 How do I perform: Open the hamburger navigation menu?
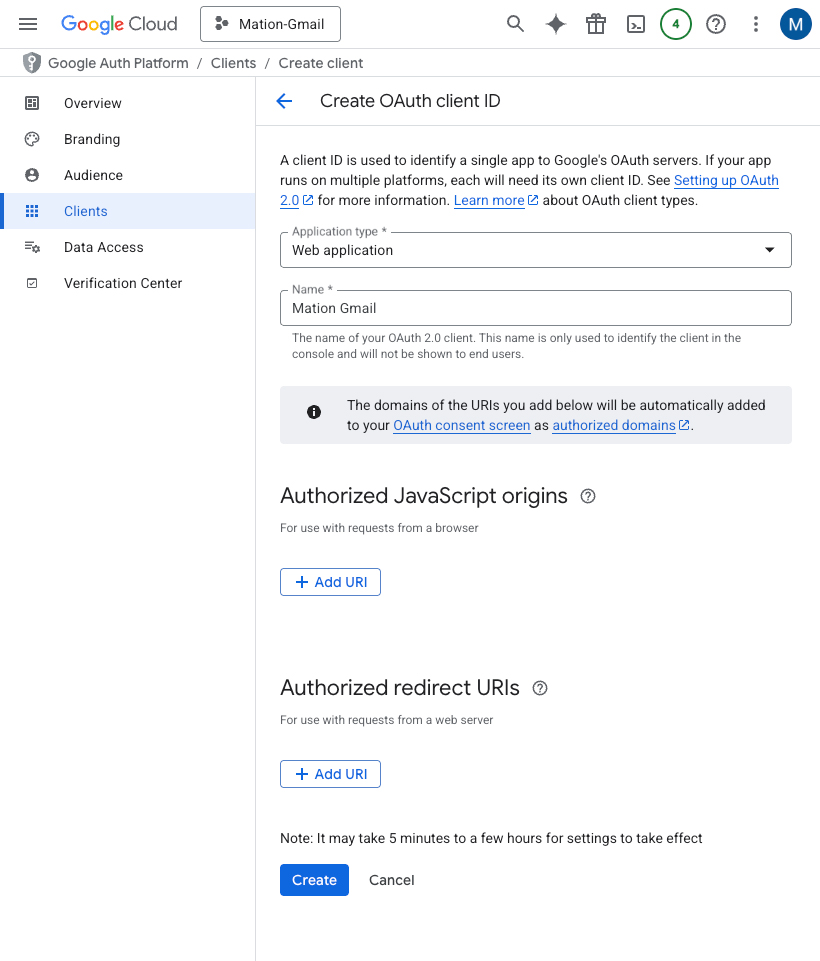point(28,24)
